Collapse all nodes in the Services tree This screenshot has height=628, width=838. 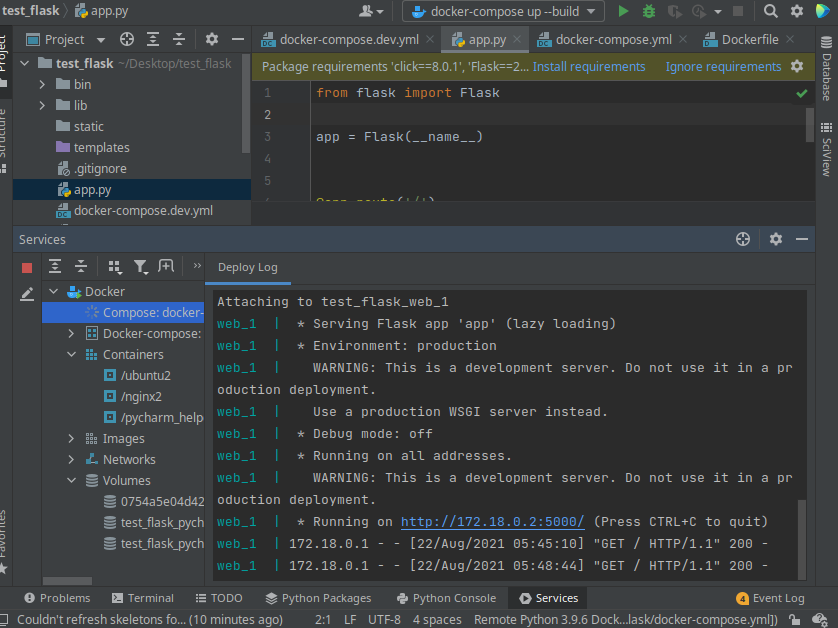click(x=81, y=266)
